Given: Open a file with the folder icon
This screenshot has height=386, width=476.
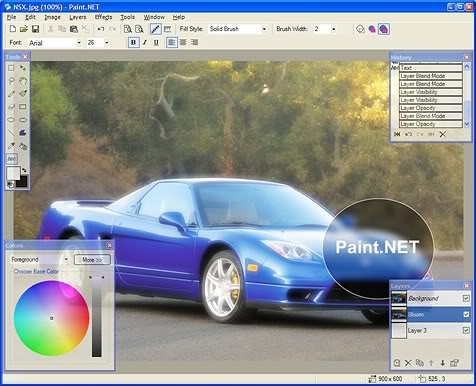Looking at the screenshot, I should [x=24, y=29].
